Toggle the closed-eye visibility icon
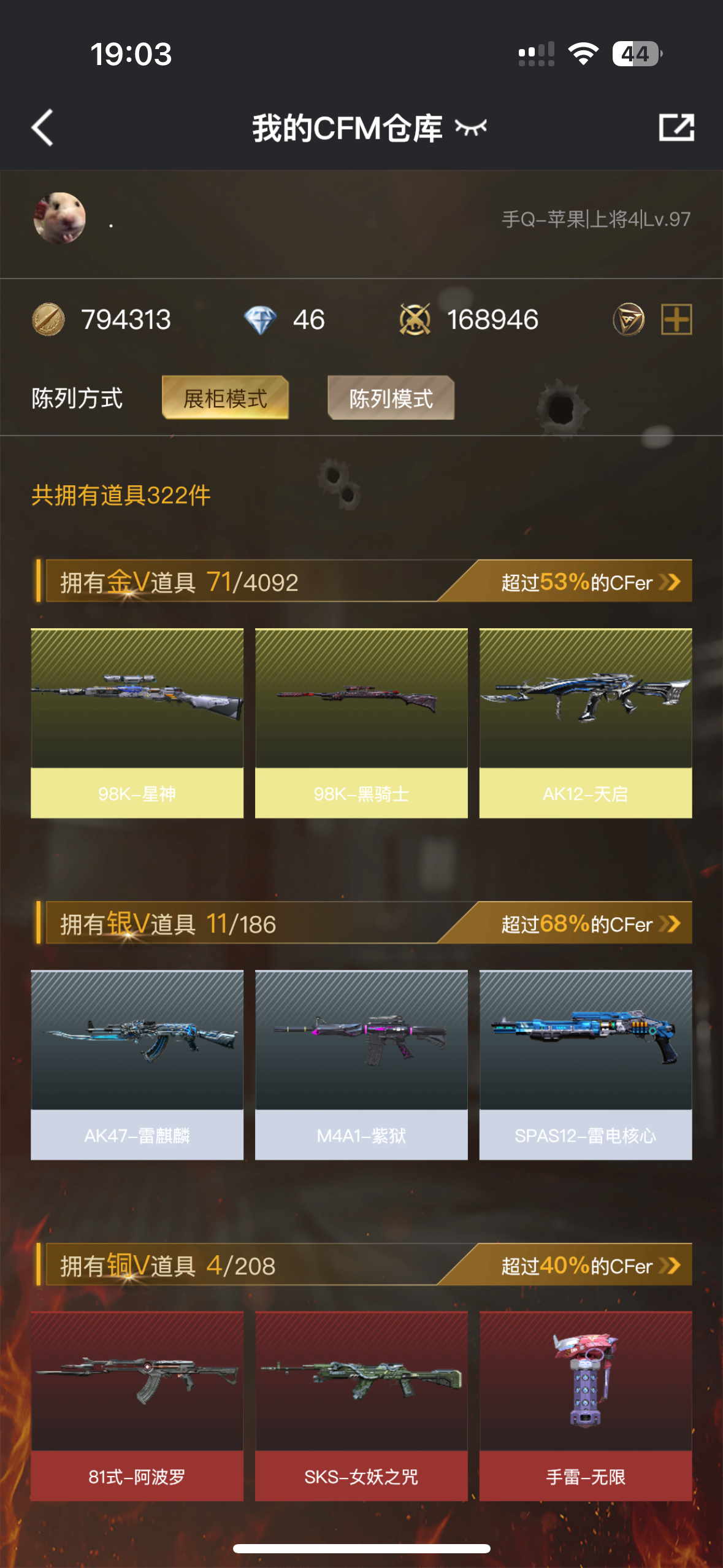This screenshot has width=723, height=1568. [x=470, y=128]
